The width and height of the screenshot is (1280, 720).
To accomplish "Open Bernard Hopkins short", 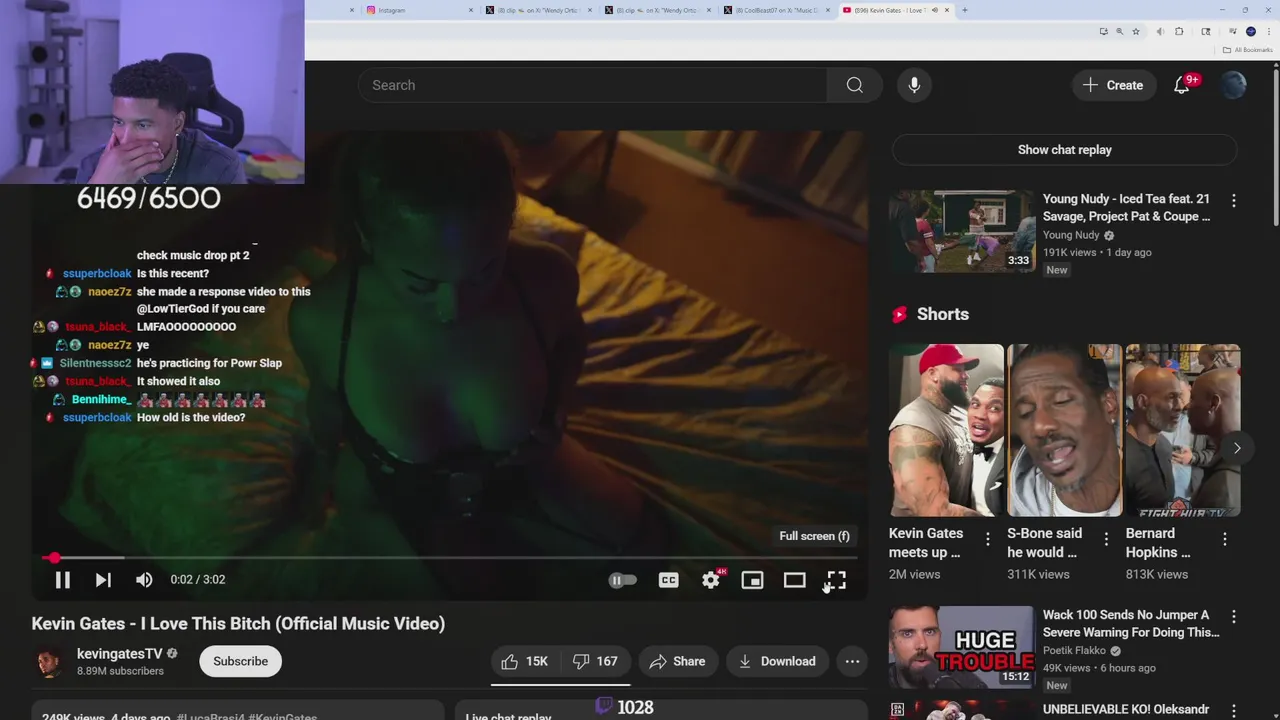I will click(1183, 430).
